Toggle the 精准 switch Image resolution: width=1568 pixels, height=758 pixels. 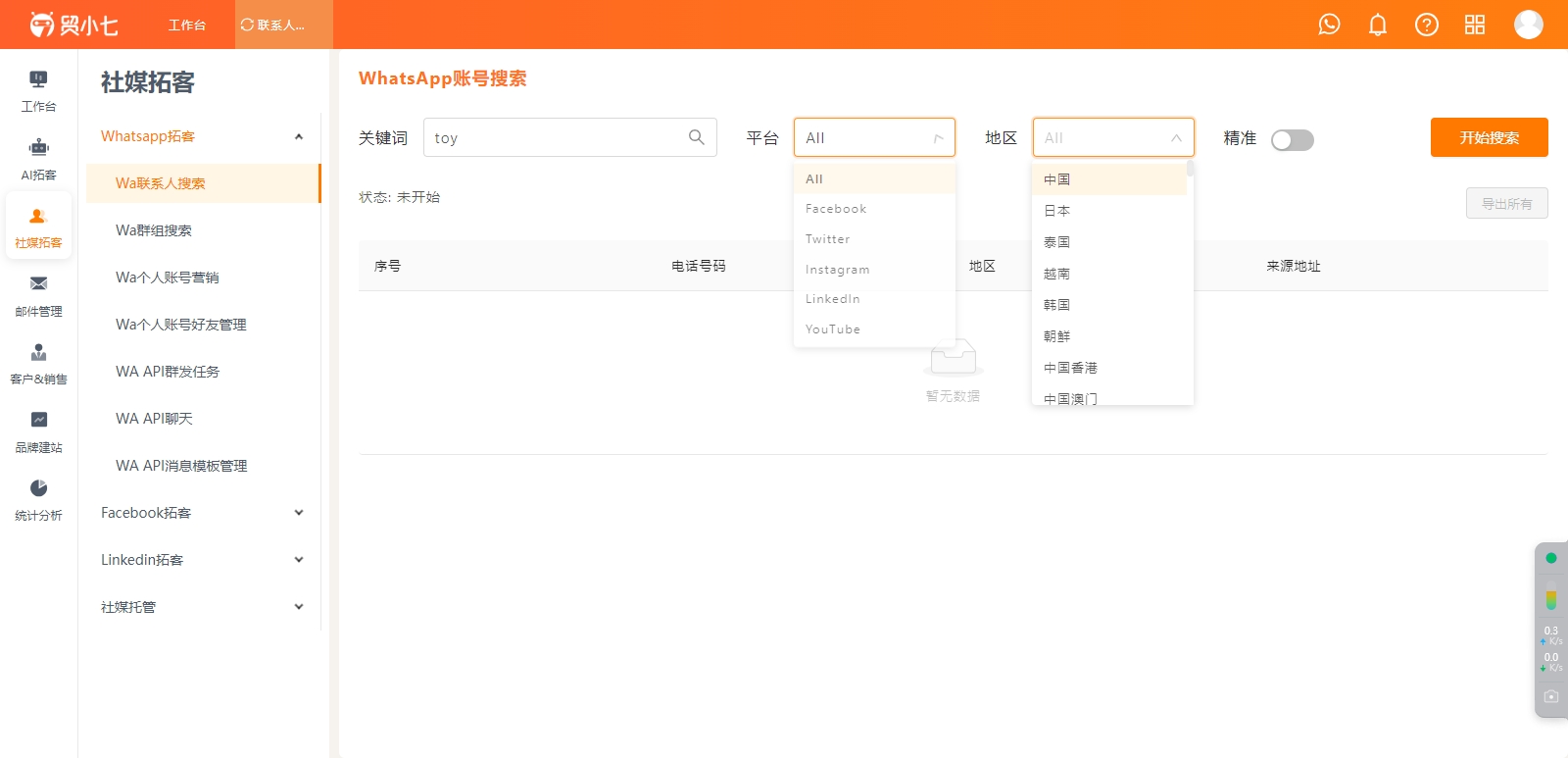pos(1293,139)
